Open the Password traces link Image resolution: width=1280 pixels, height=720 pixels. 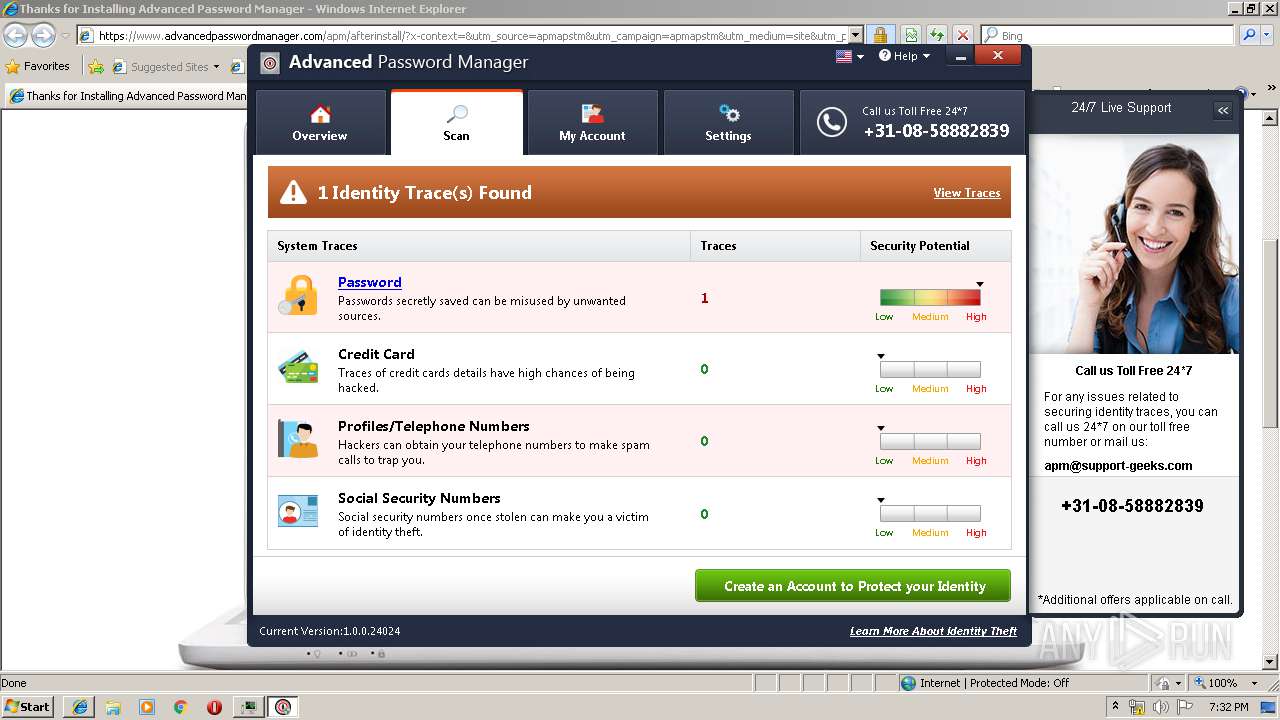tap(370, 282)
